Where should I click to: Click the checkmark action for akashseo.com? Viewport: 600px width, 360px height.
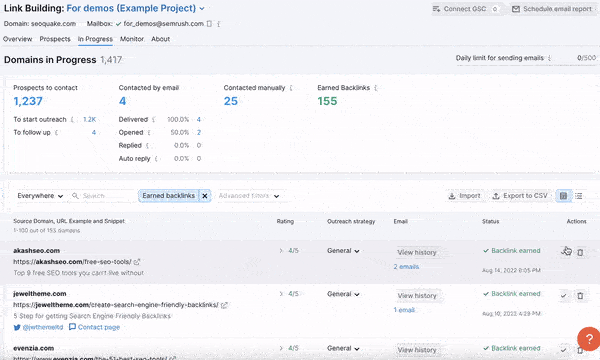pyautogui.click(x=564, y=252)
